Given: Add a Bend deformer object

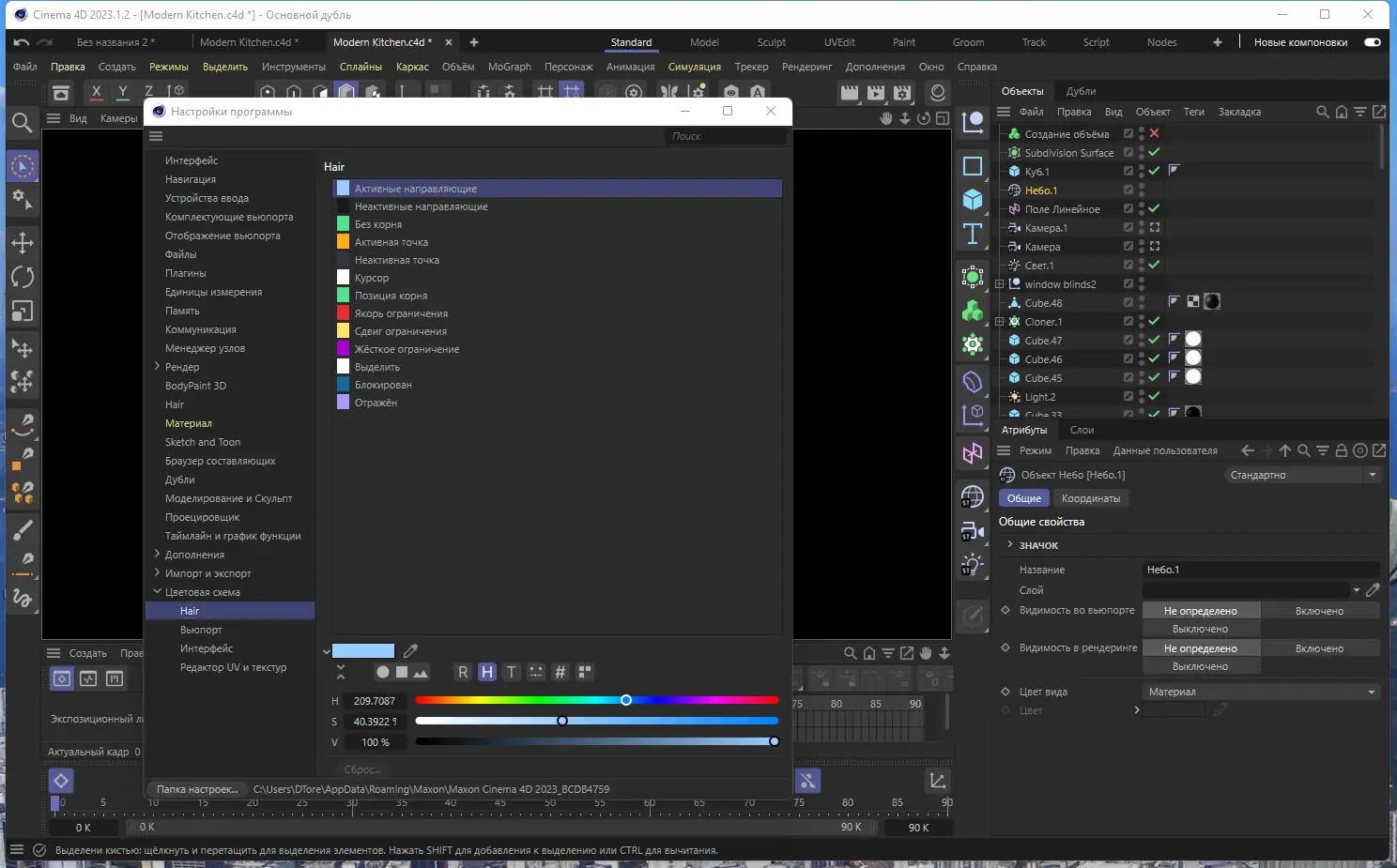Looking at the screenshot, I should (x=973, y=382).
